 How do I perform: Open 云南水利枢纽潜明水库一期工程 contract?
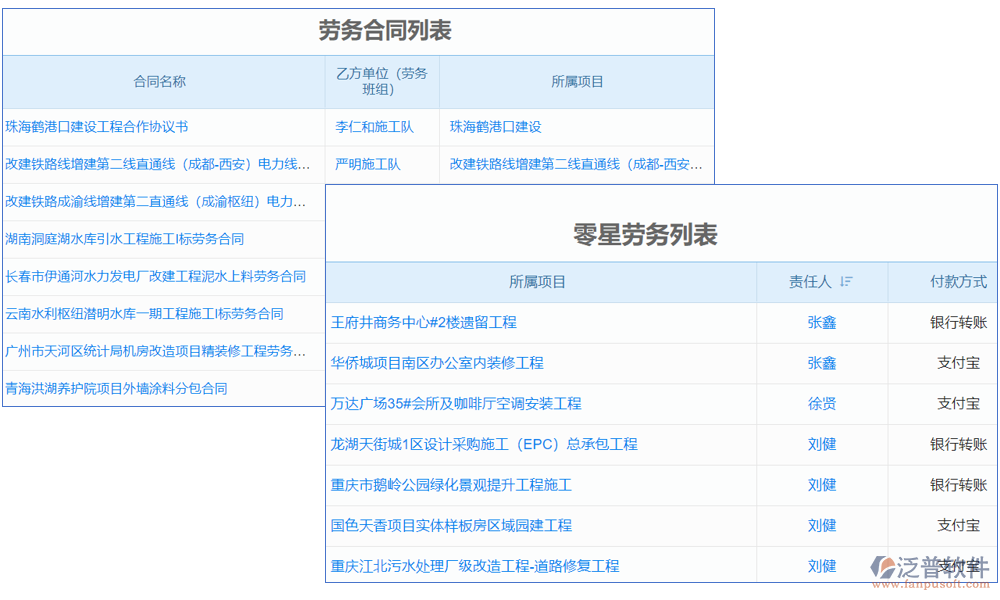pos(144,313)
